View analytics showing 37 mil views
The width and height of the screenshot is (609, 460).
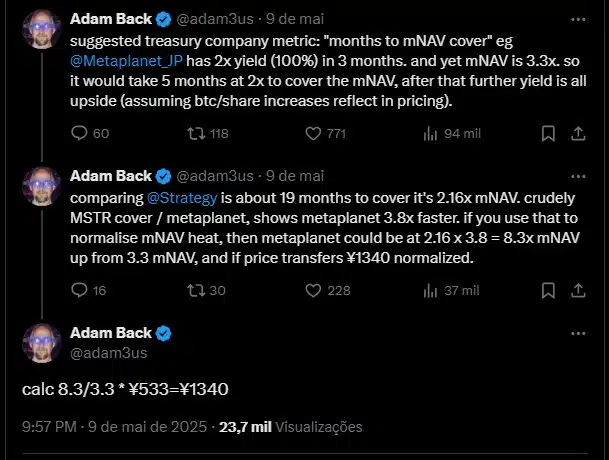[x=451, y=291]
